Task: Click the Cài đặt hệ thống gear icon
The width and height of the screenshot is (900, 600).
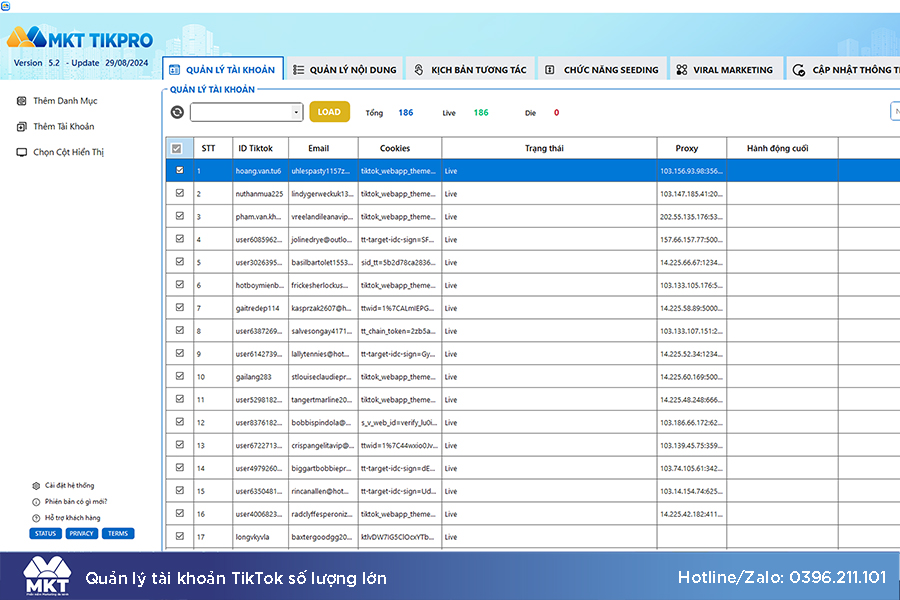Action: coord(36,486)
